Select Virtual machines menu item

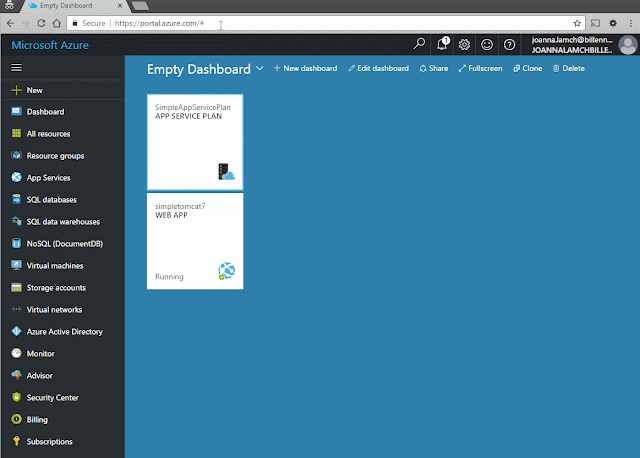click(62, 265)
